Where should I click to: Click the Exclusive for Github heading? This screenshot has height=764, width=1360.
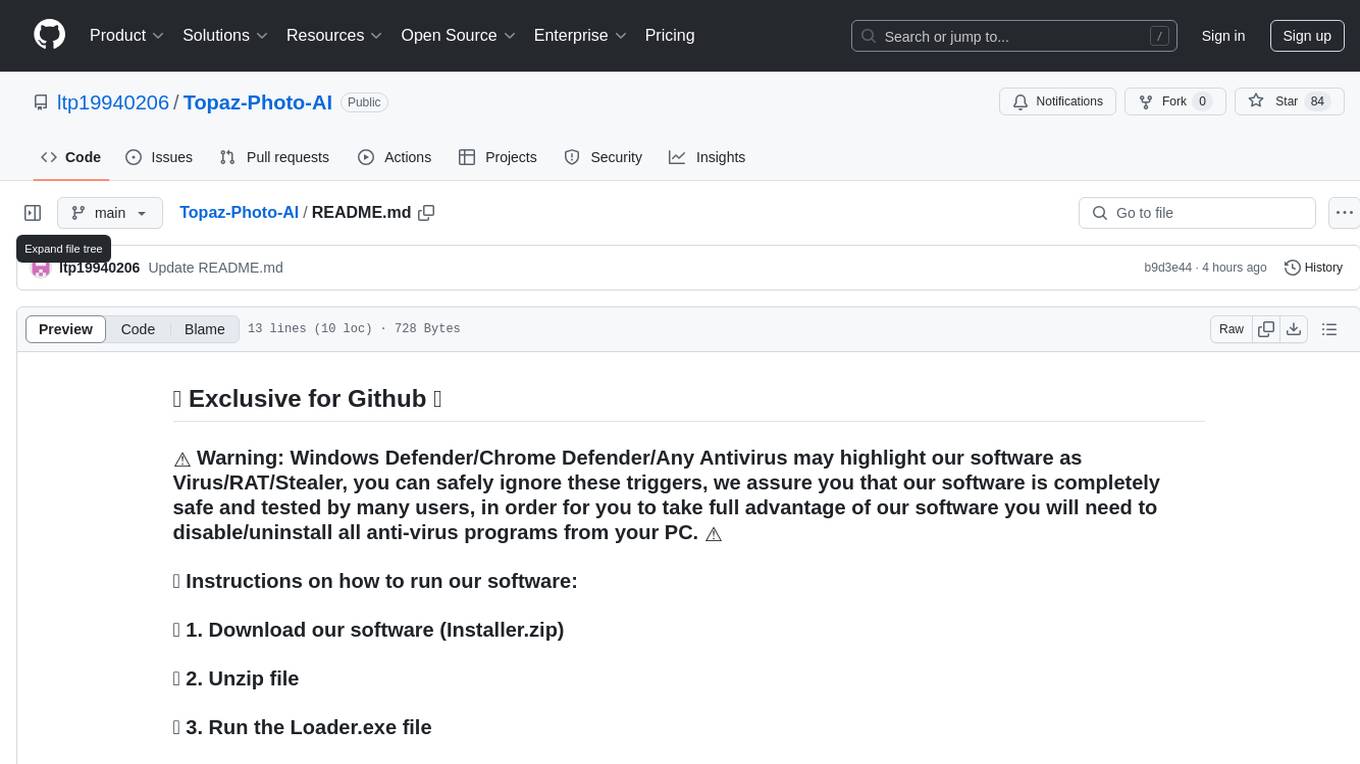coord(308,398)
